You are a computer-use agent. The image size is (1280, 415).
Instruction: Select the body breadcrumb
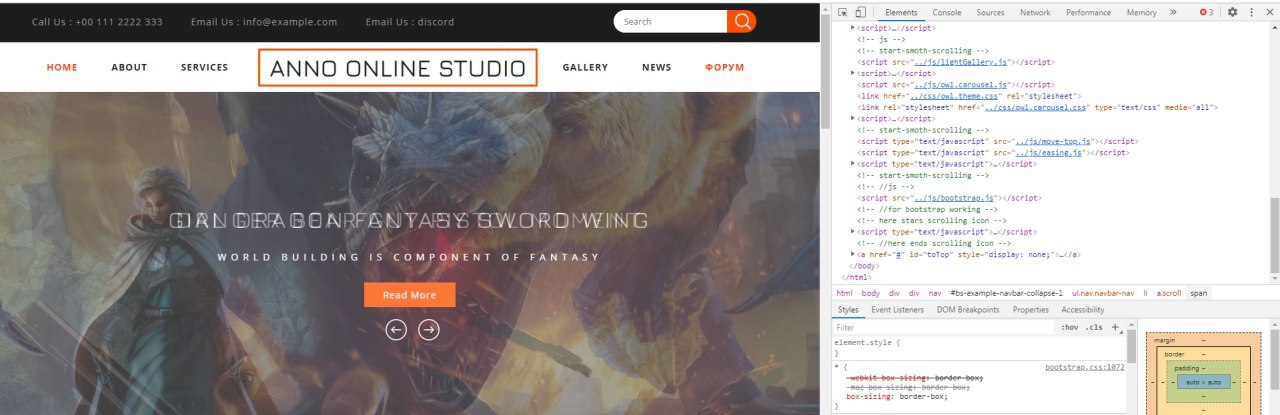[x=871, y=293]
